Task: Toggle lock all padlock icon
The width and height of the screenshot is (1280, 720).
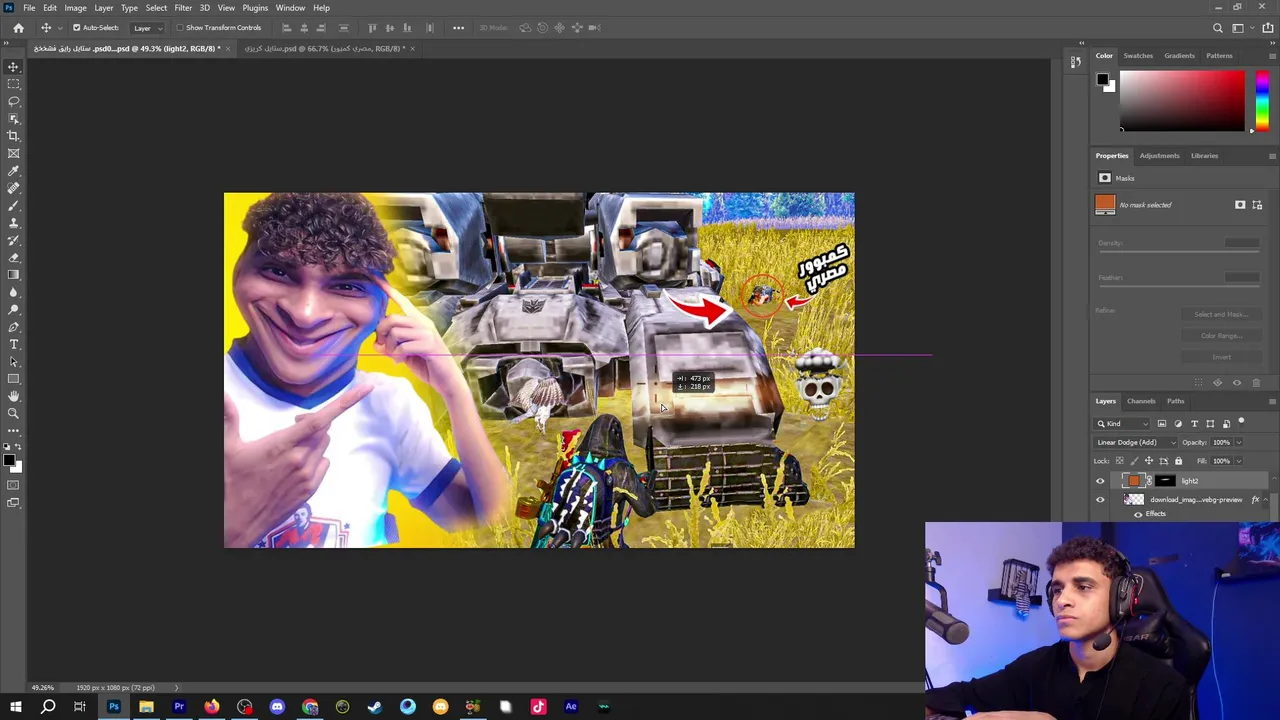Action: pyautogui.click(x=1178, y=461)
